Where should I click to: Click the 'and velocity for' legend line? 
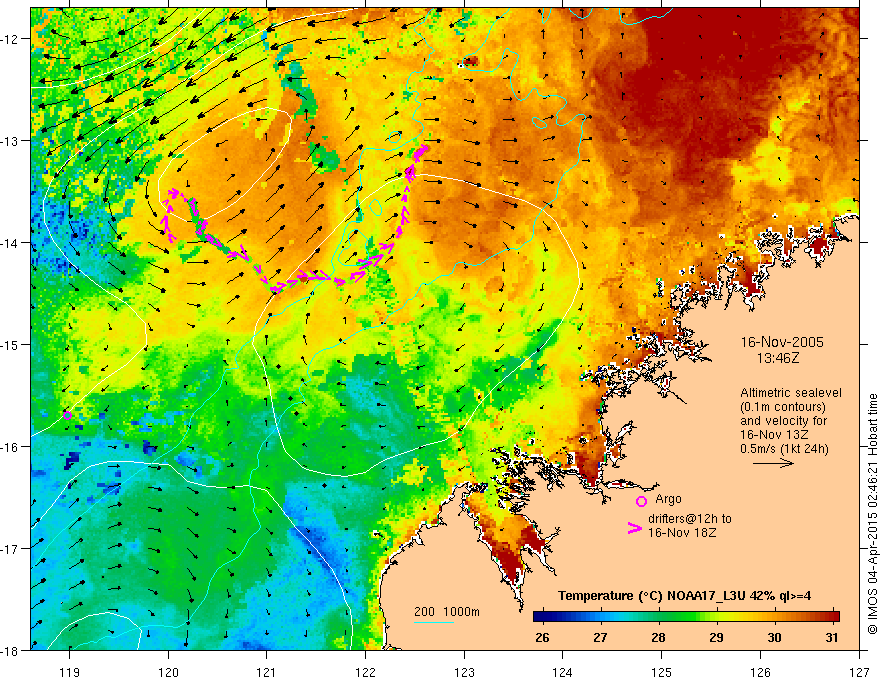(783, 421)
